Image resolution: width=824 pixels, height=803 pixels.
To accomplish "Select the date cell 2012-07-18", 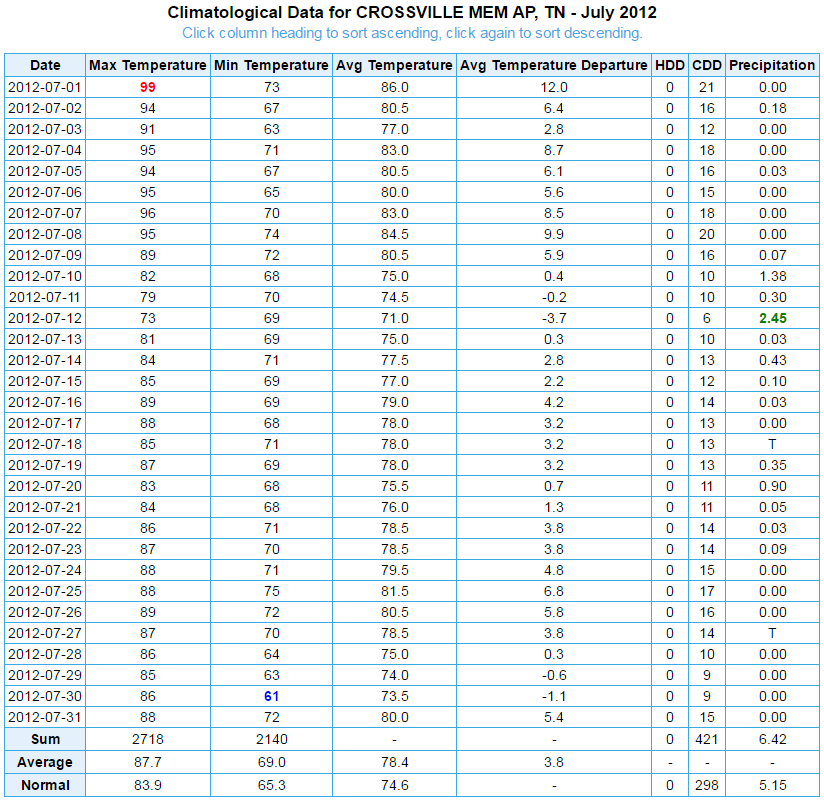I will pyautogui.click(x=45, y=445).
